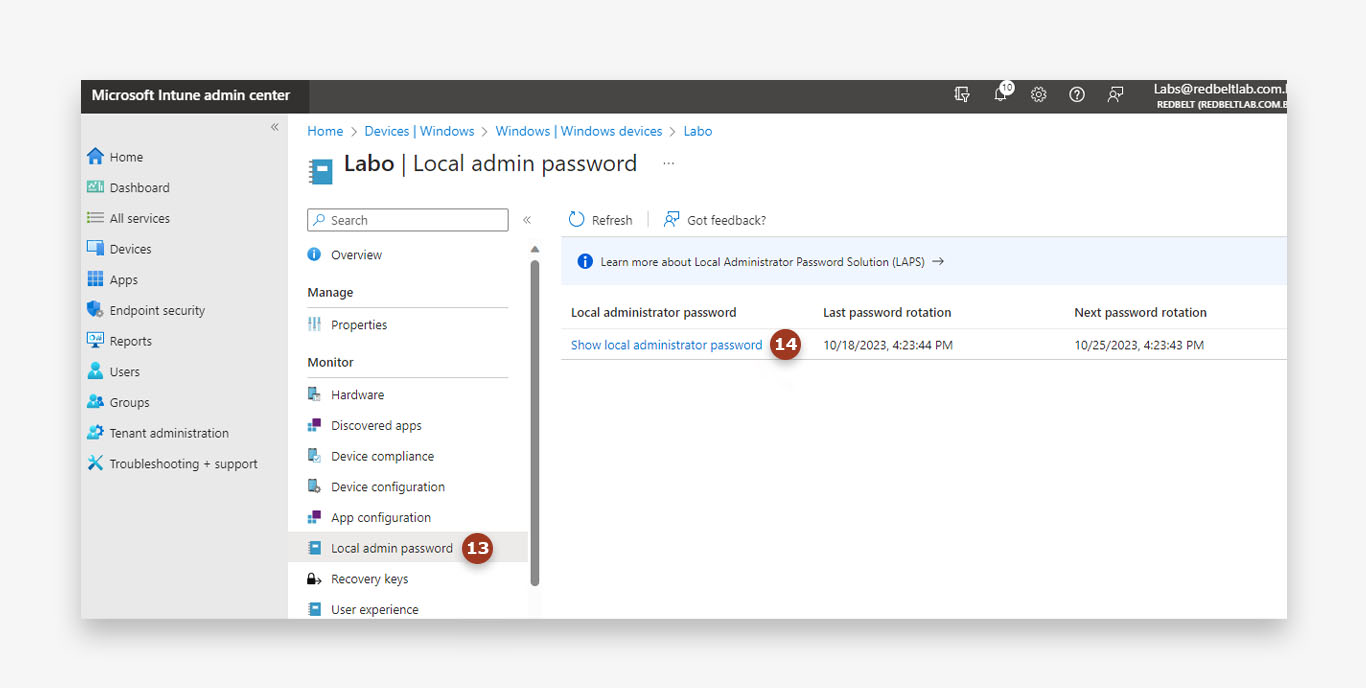This screenshot has height=688, width=1366.
Task: Click the Refresh circular arrow icon
Action: (x=576, y=219)
